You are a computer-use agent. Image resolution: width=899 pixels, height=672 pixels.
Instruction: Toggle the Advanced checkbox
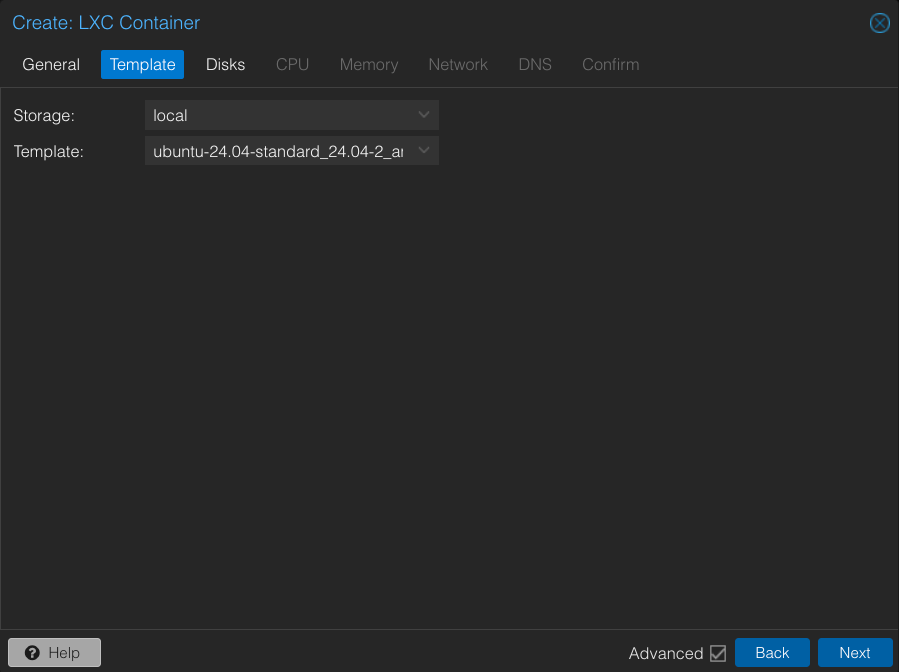(x=717, y=653)
